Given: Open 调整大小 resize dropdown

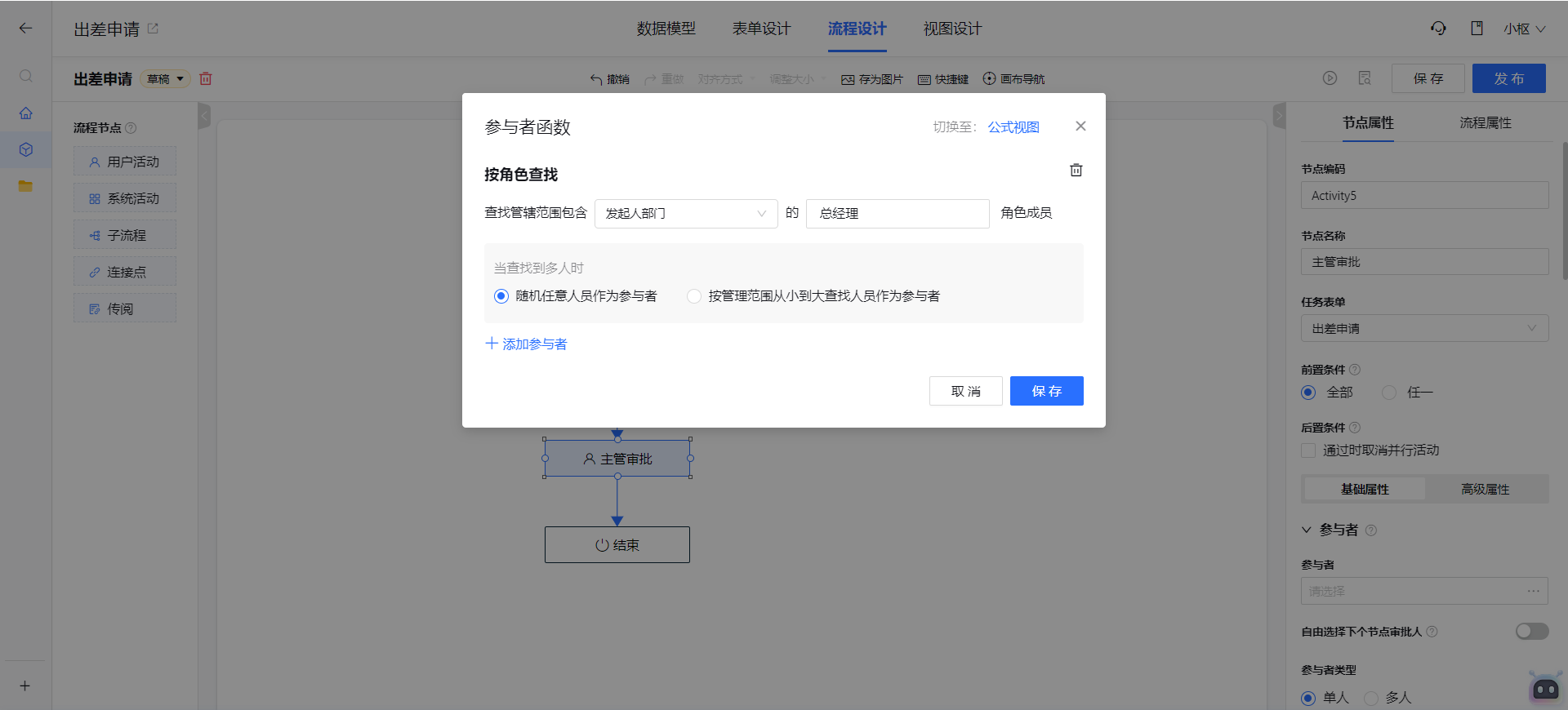Looking at the screenshot, I should [x=798, y=79].
